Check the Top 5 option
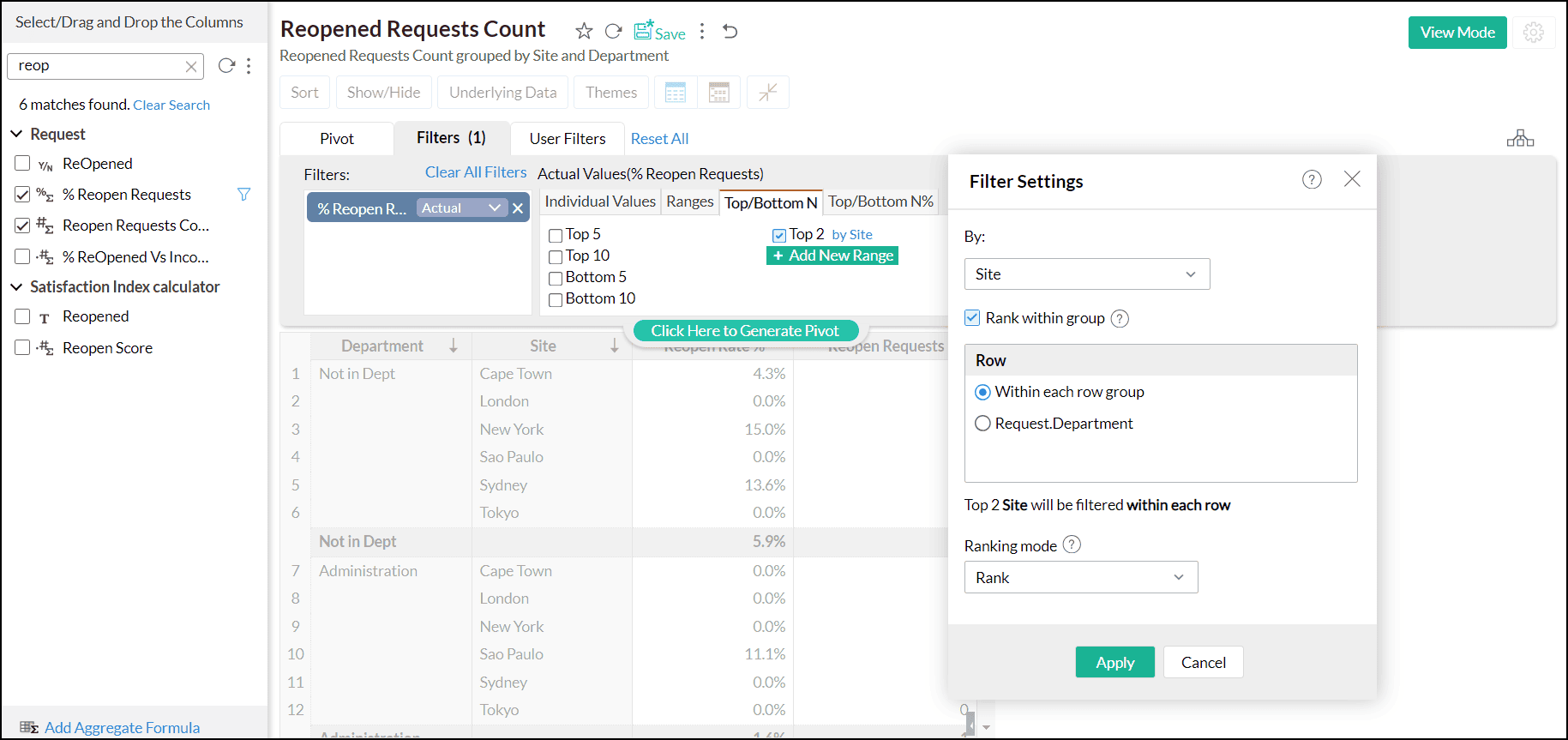The width and height of the screenshot is (1568, 740). [556, 235]
